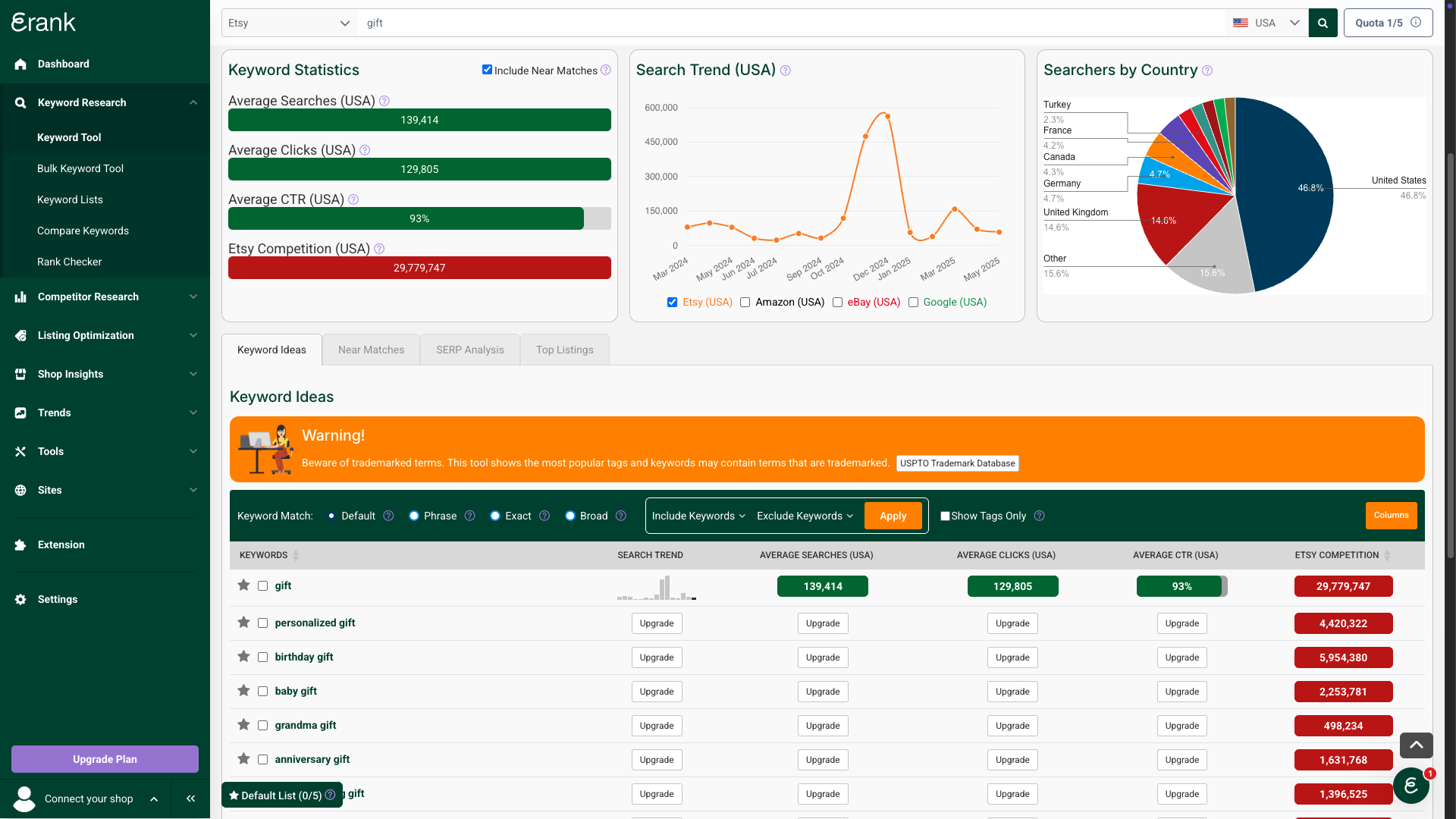Open Listing Optimization in the sidebar
The width and height of the screenshot is (1456, 819).
[x=85, y=335]
